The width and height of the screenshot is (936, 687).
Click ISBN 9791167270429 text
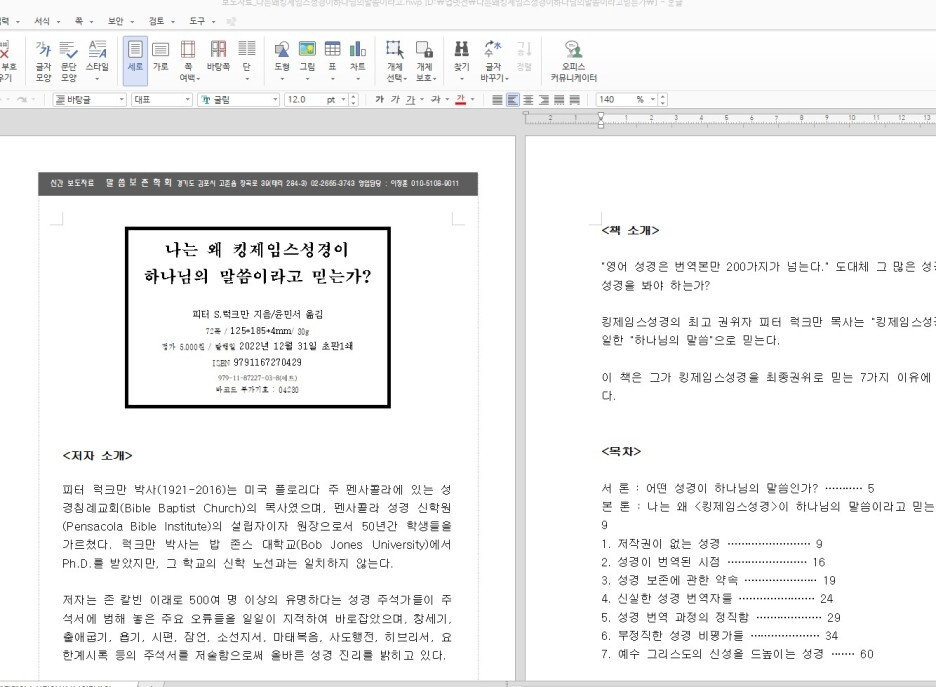click(257, 362)
